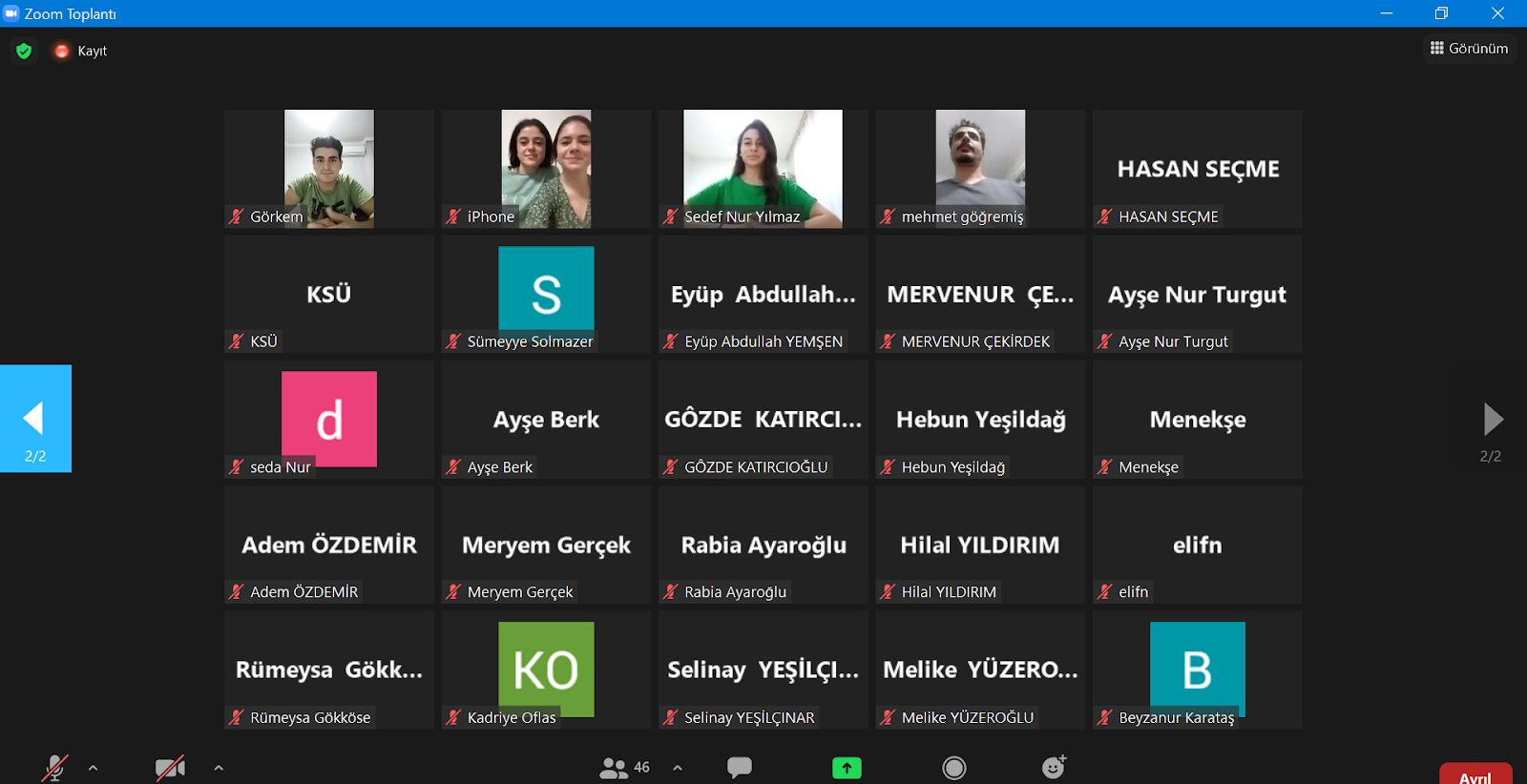Expand the audio options arrow beside the microphone
Screen dimensions: 1527x784
(93, 768)
